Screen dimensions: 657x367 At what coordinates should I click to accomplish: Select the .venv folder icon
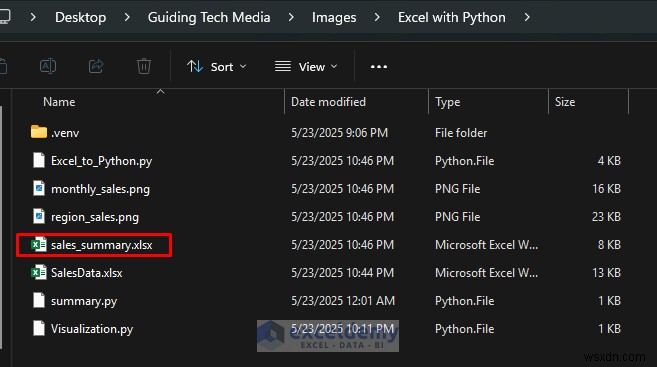click(x=39, y=132)
